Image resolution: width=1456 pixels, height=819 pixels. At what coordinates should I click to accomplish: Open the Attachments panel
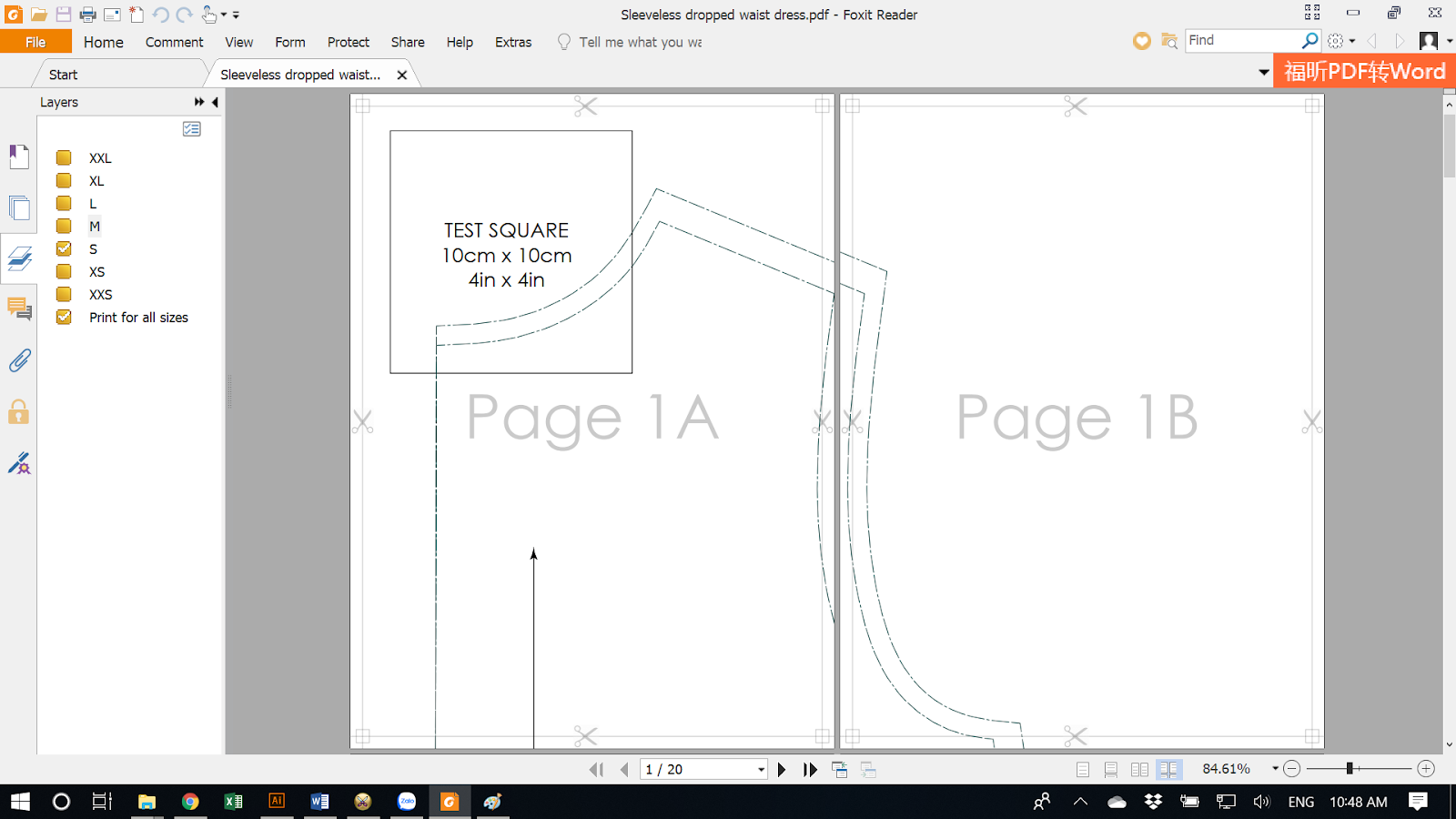(x=19, y=360)
